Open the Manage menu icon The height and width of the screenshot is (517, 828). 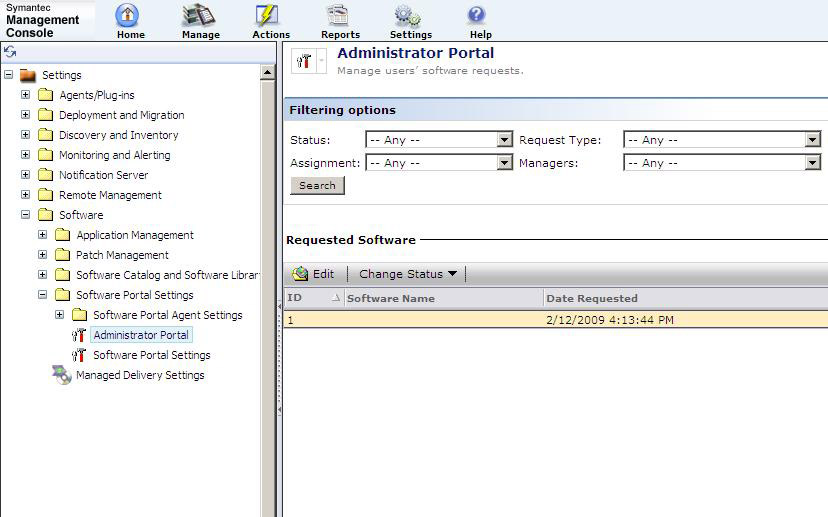tap(199, 15)
